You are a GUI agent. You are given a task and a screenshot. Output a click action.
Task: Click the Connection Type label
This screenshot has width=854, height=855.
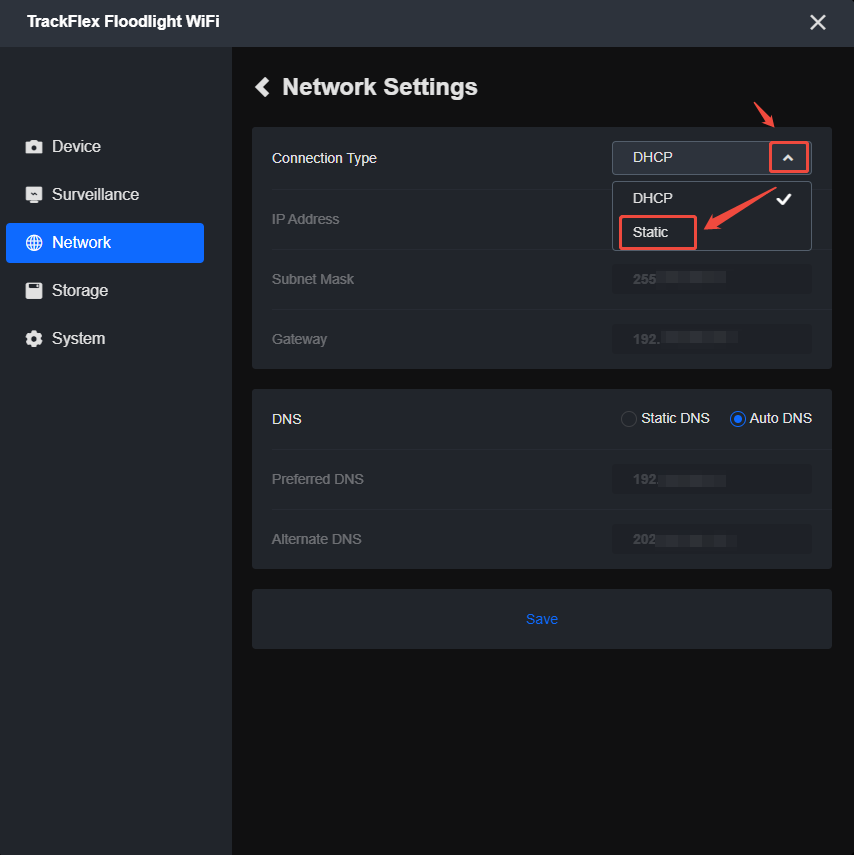pyautogui.click(x=324, y=158)
